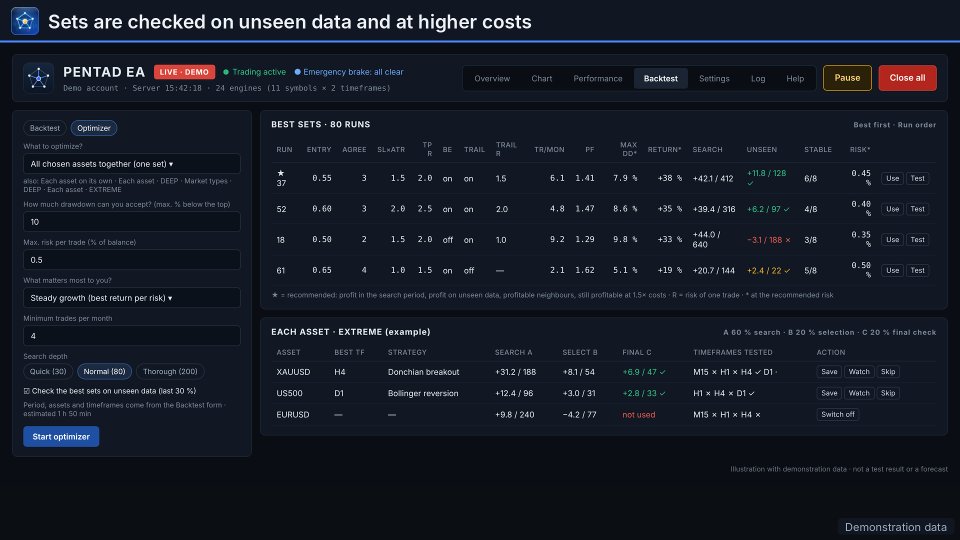Click the UNSEEN column header

pyautogui.click(x=762, y=149)
